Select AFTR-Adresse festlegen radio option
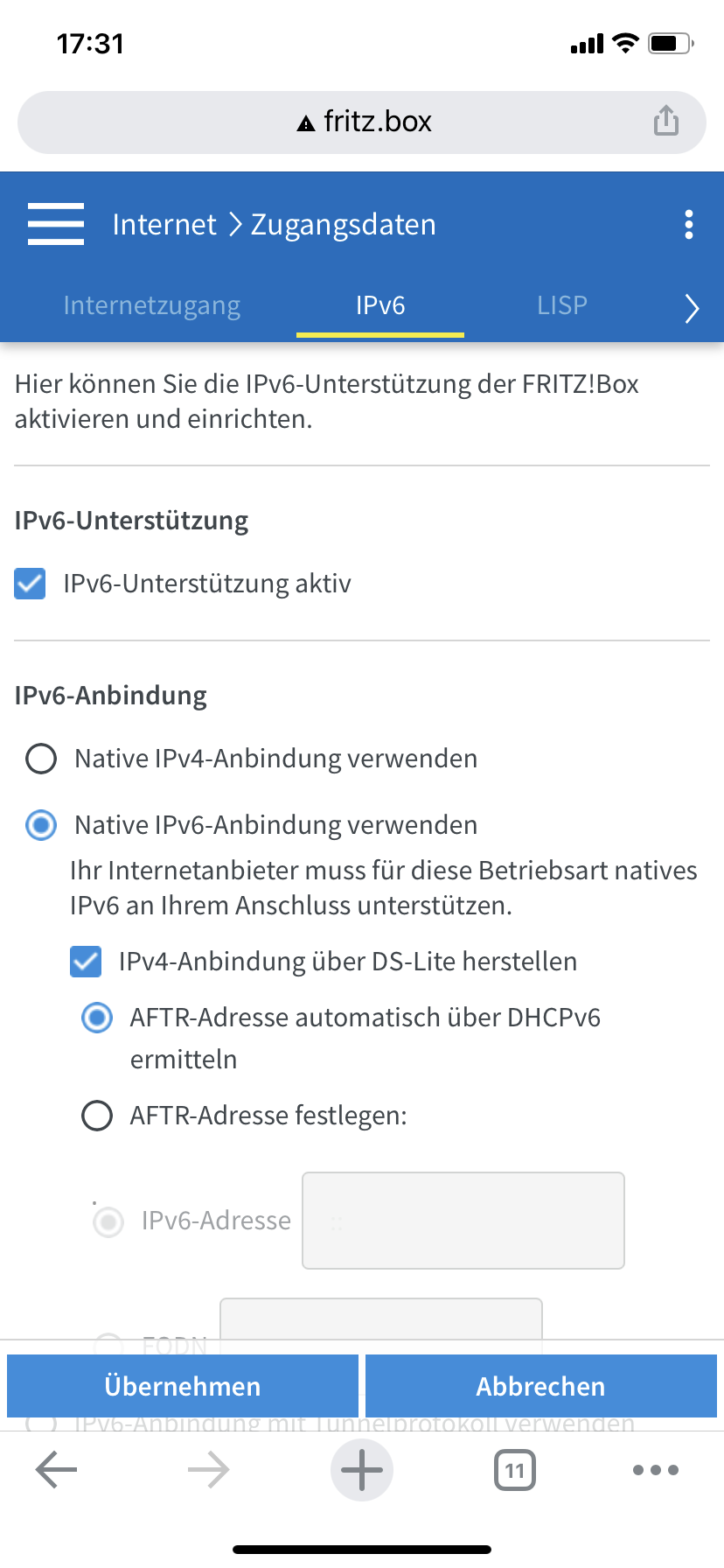 [97, 1116]
